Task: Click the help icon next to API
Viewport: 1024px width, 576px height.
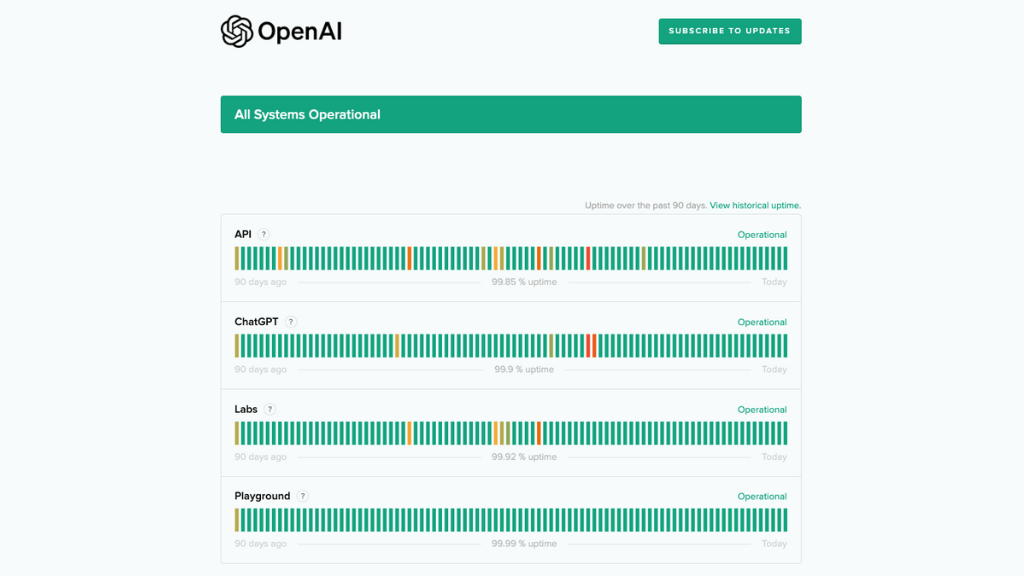Action: coord(264,234)
